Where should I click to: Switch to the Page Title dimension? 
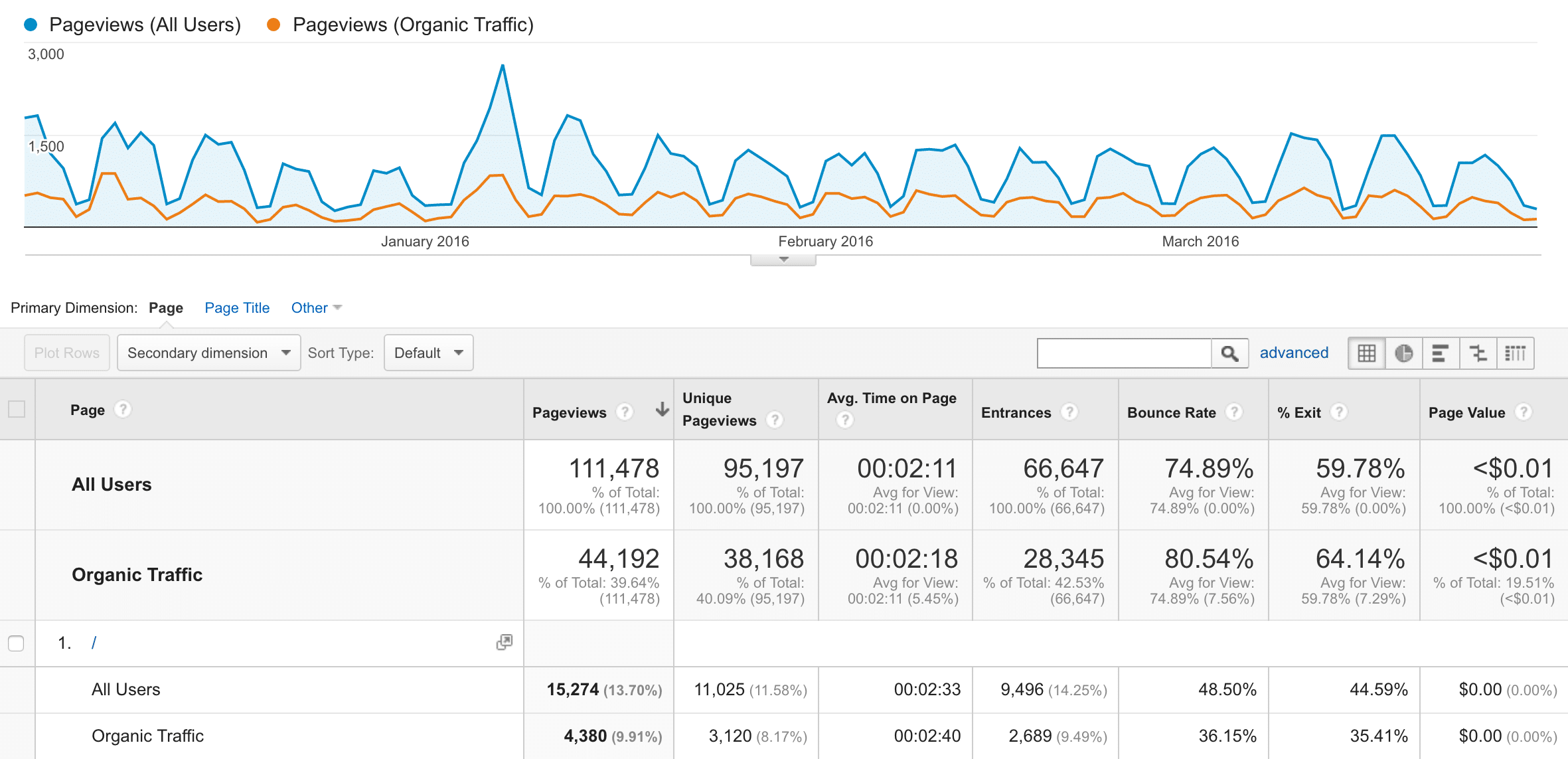click(x=236, y=307)
